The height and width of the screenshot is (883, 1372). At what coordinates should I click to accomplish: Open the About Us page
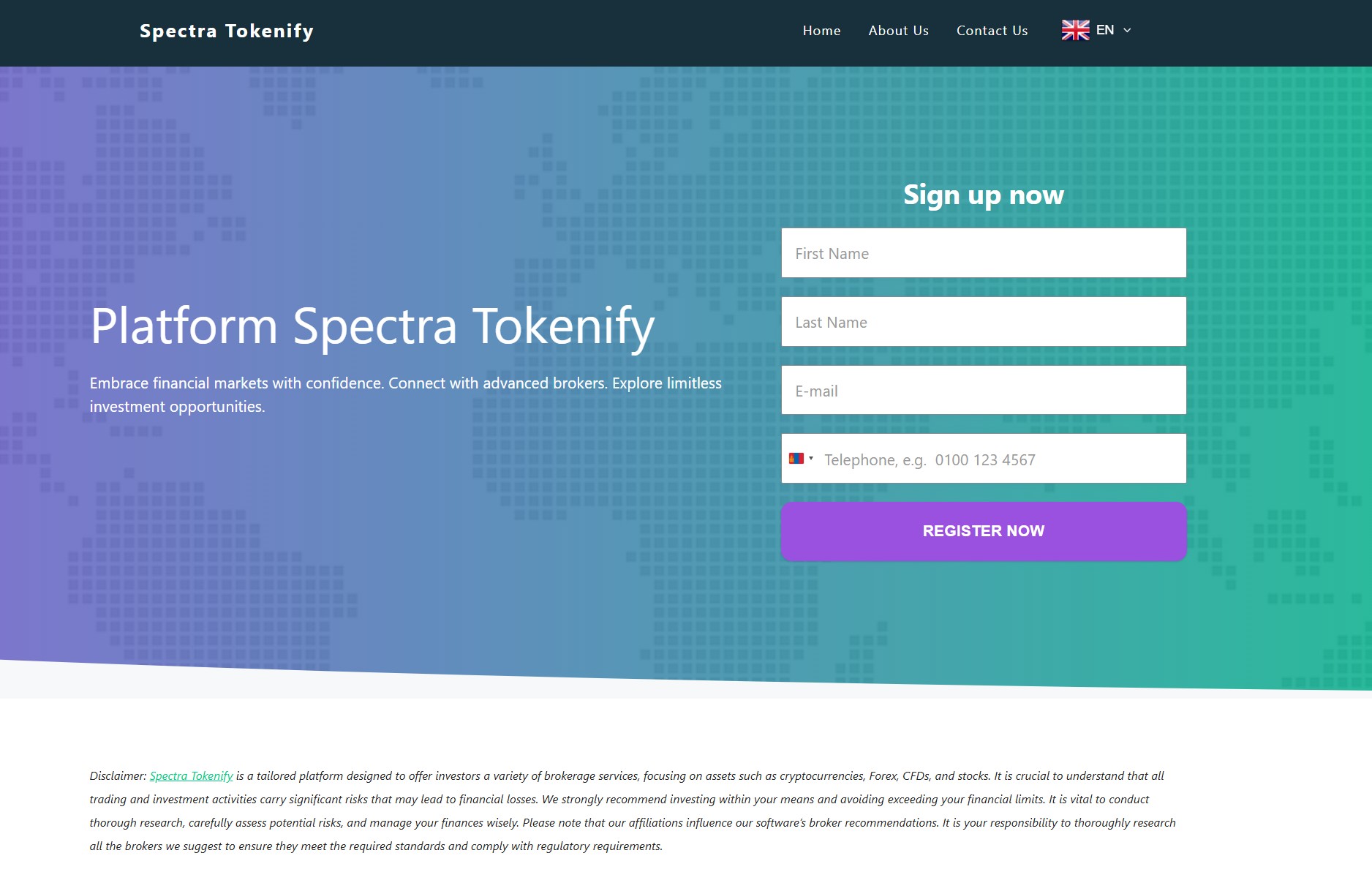(898, 31)
